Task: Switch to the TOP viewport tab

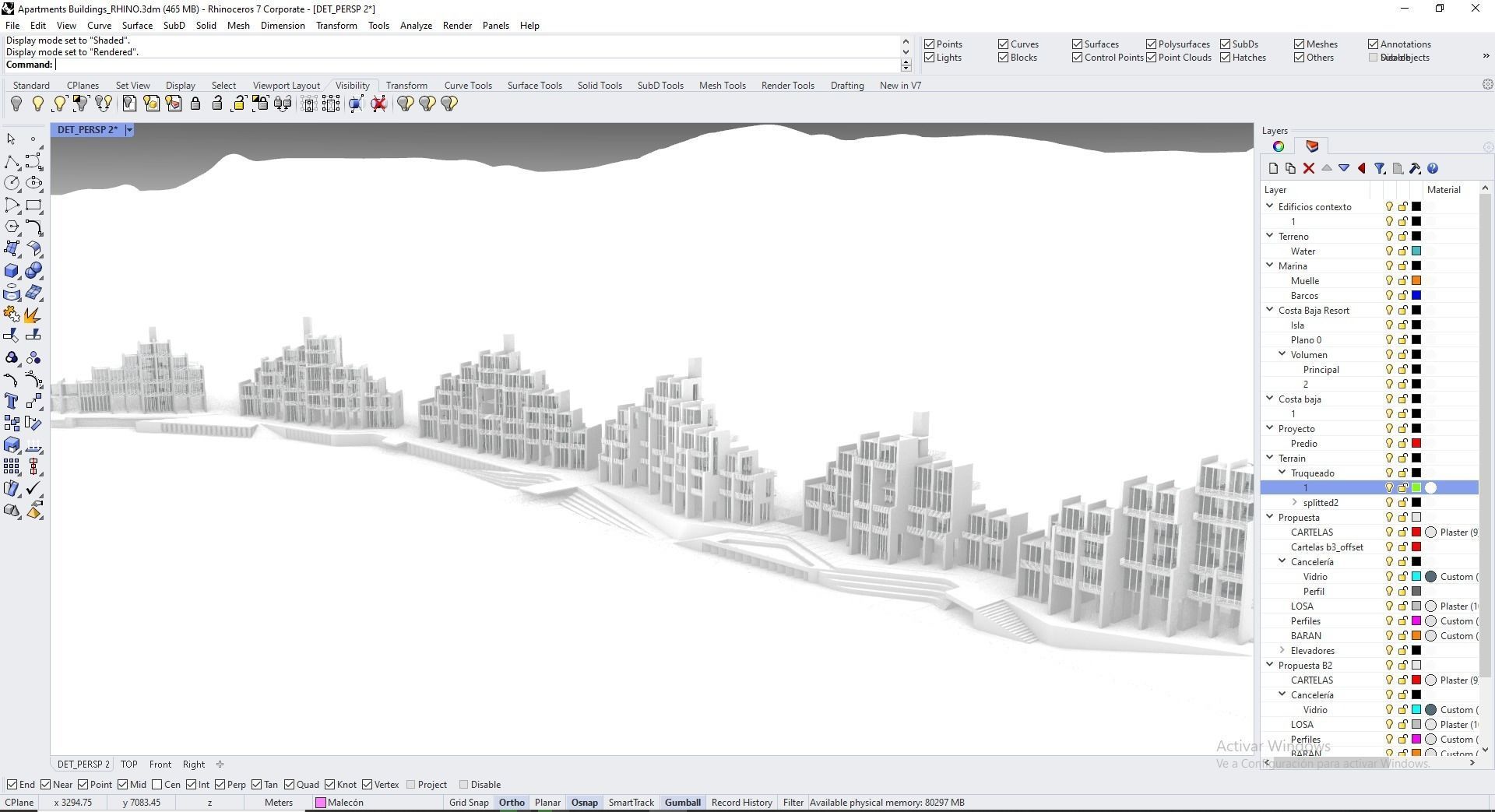Action: coord(128,765)
